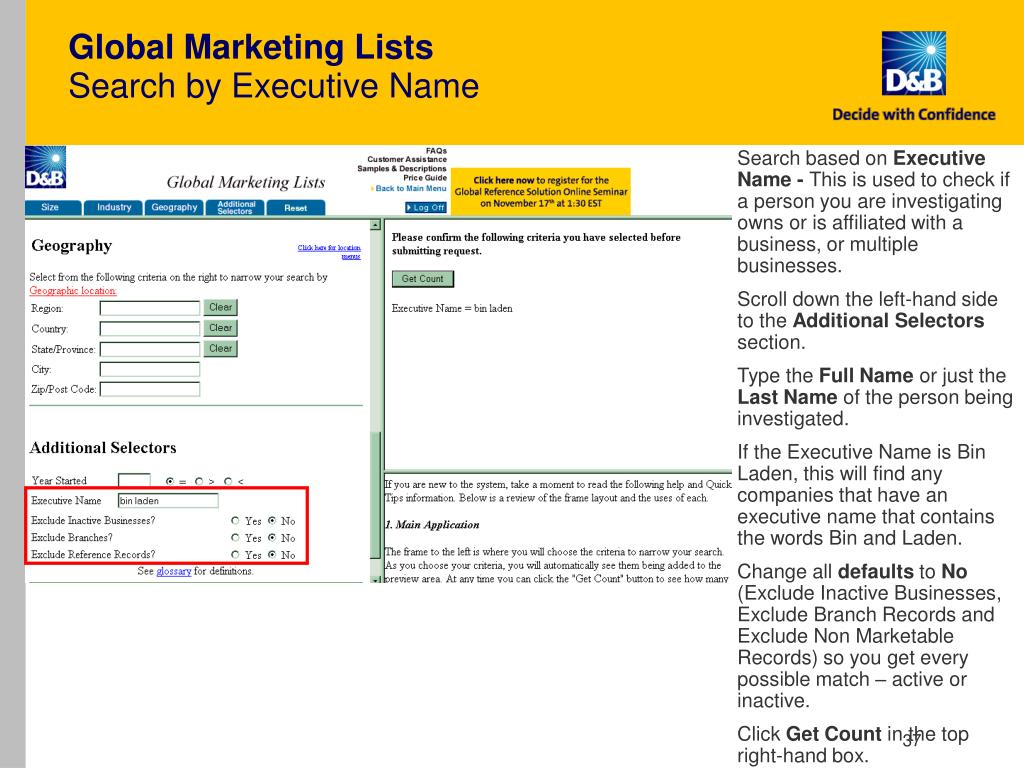Focus the Region input field
The height and width of the screenshot is (768, 1024).
point(150,308)
